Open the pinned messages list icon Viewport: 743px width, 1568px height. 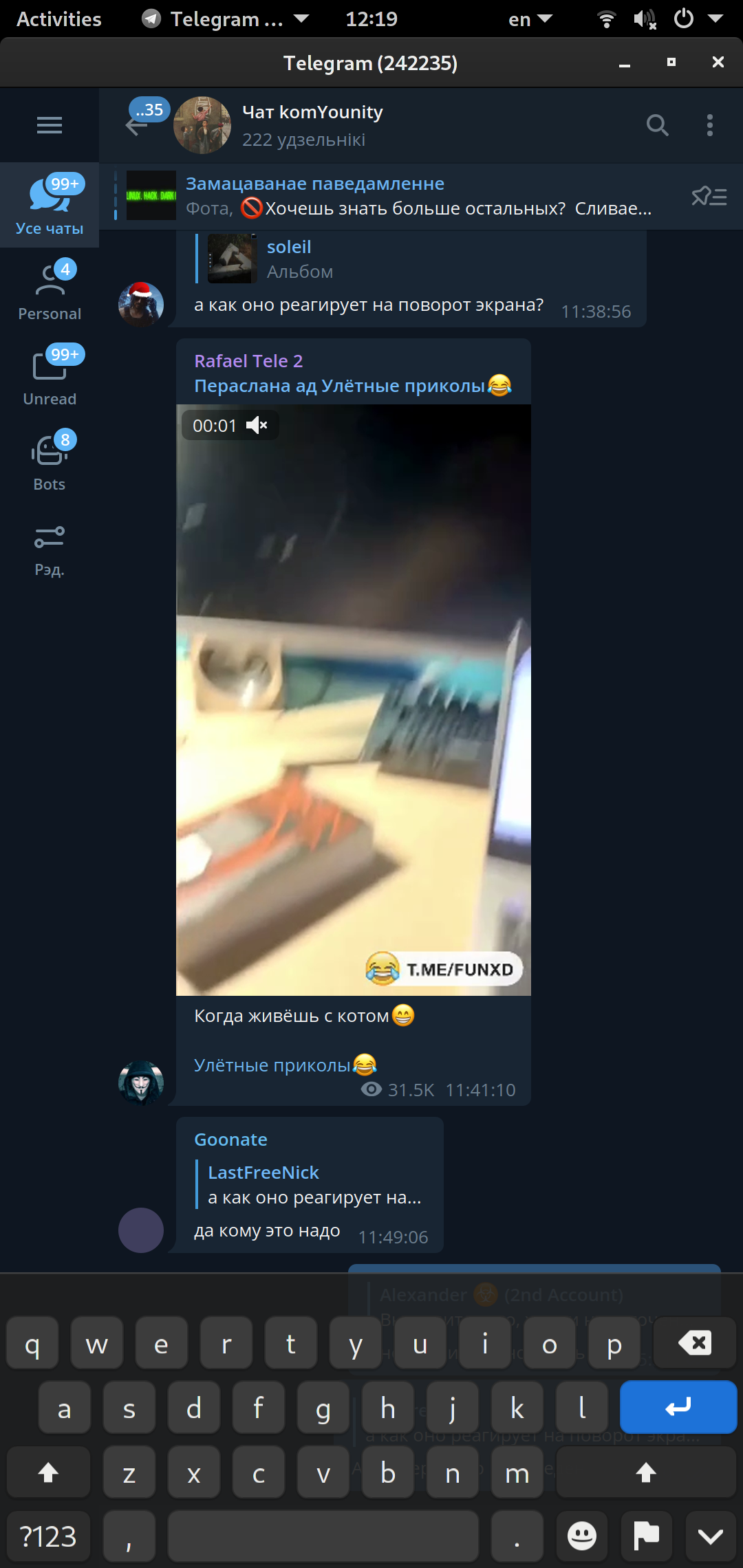709,197
